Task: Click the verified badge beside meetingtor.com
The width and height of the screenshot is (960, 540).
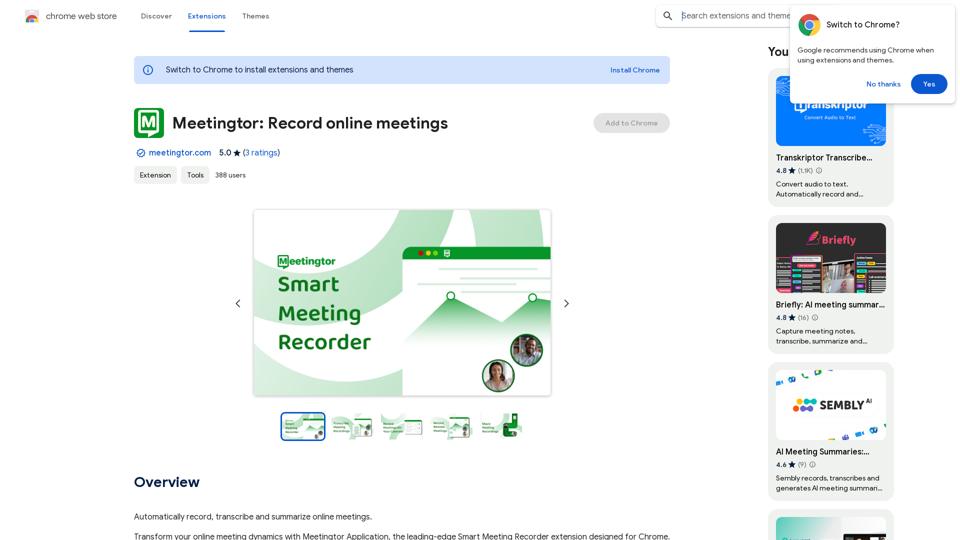Action: coord(141,153)
